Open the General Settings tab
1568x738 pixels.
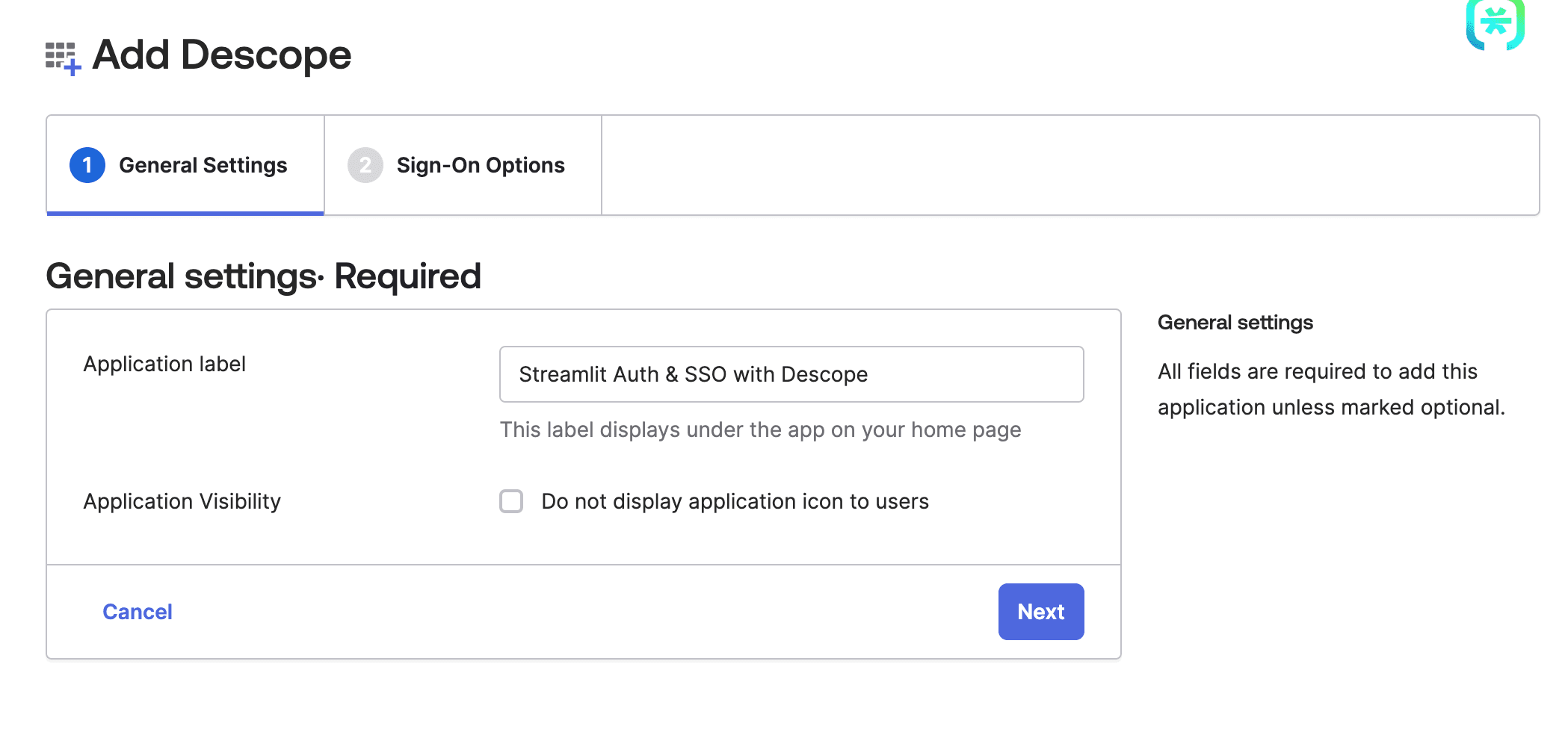pyautogui.click(x=185, y=165)
